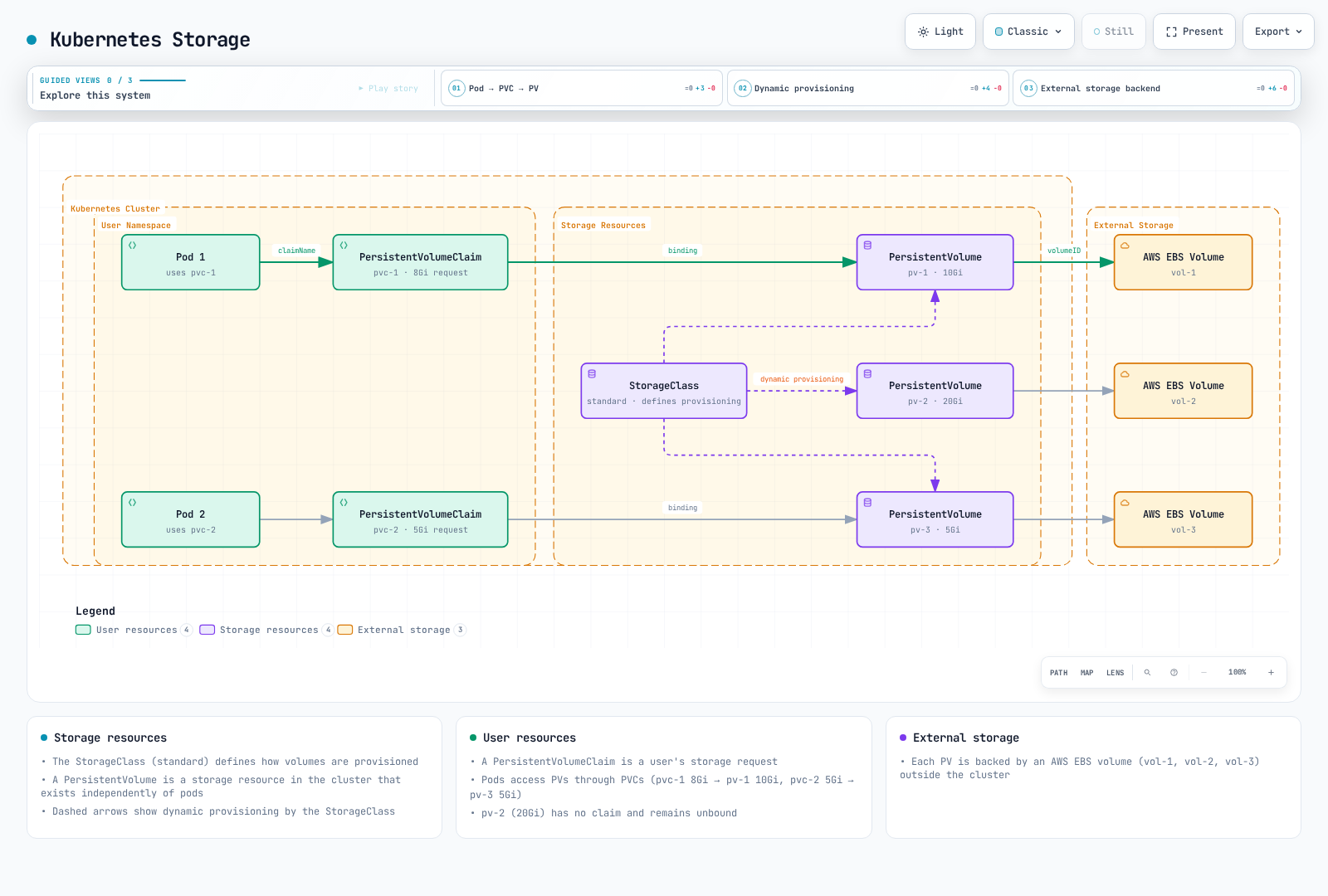
Task: Click step badge 03 for External storage backend
Action: (x=1028, y=88)
